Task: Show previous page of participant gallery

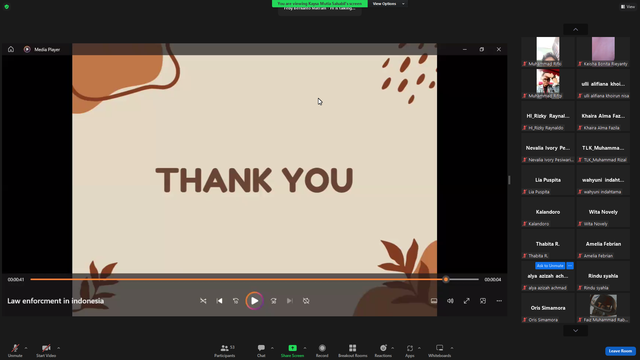Action: click(x=576, y=29)
